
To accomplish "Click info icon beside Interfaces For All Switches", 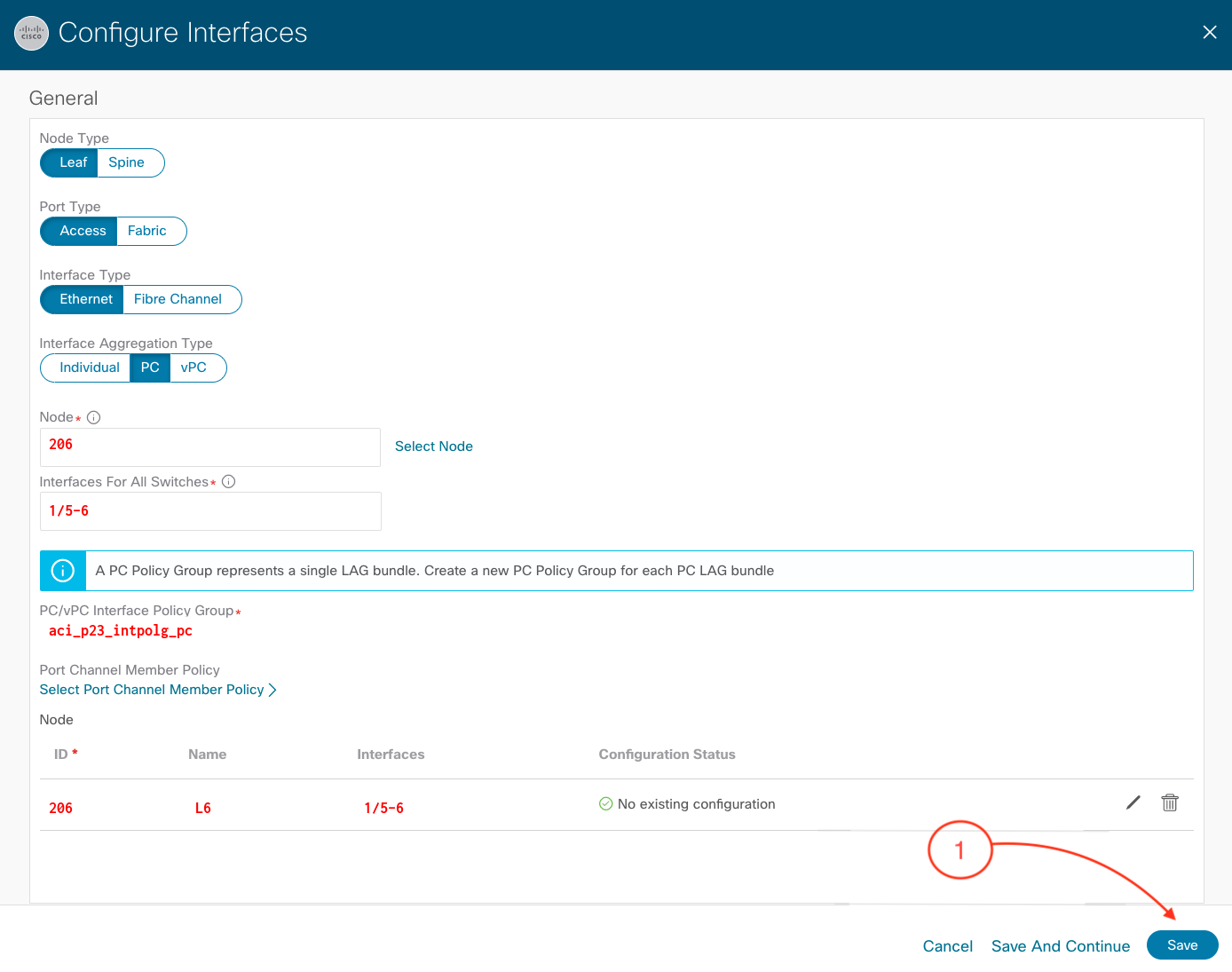I will [x=228, y=482].
